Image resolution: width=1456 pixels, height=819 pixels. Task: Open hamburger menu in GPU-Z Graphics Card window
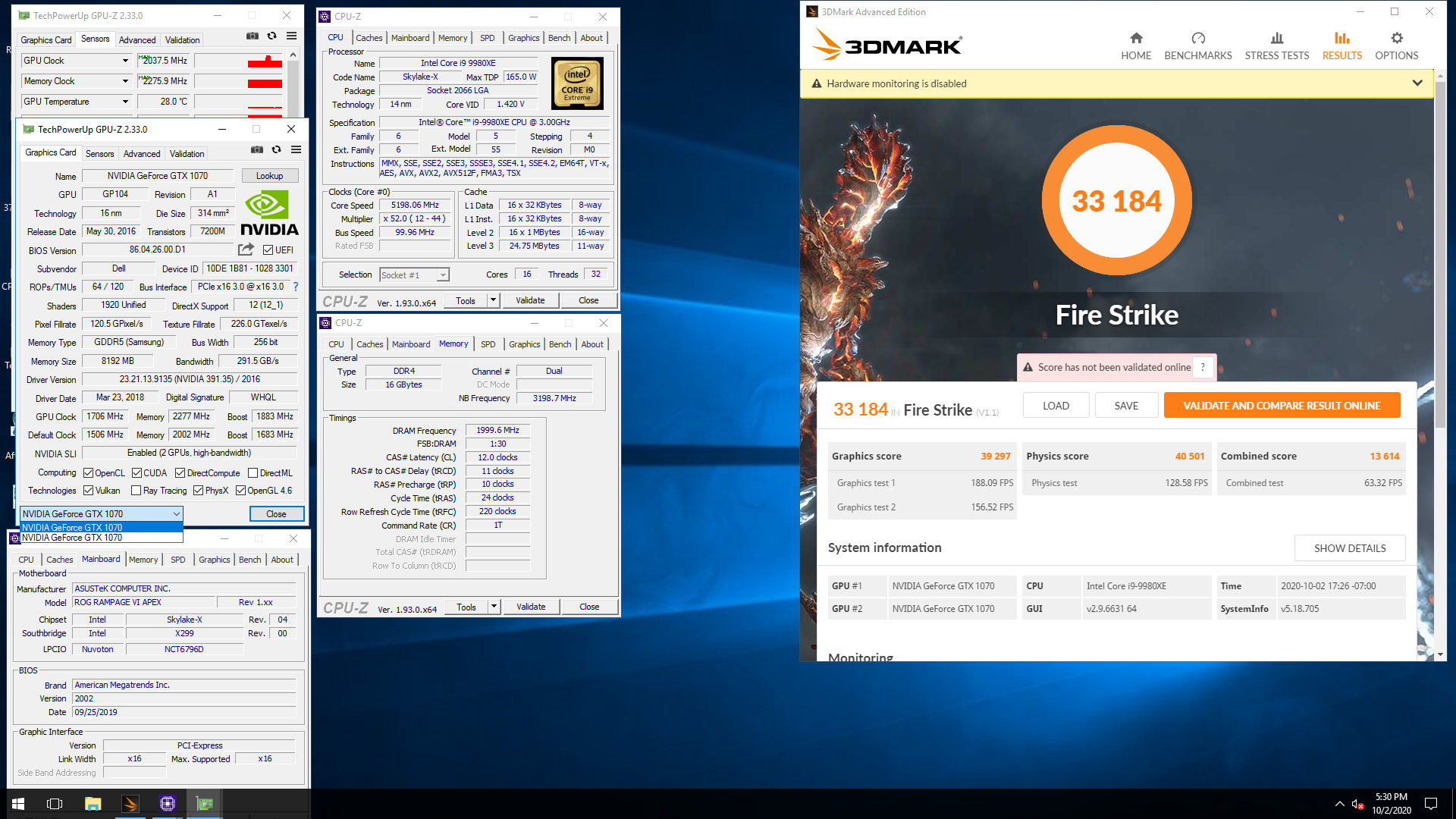point(297,150)
